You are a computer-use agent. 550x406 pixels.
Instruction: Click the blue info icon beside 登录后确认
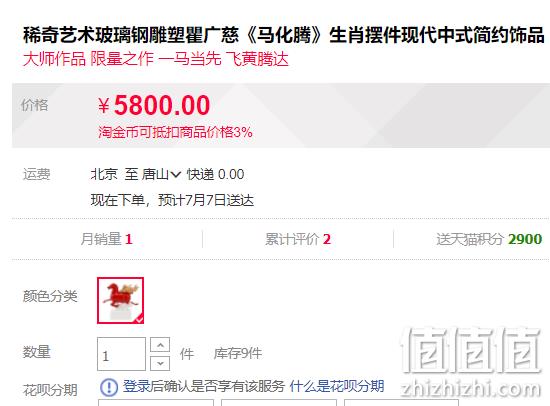coord(109,387)
